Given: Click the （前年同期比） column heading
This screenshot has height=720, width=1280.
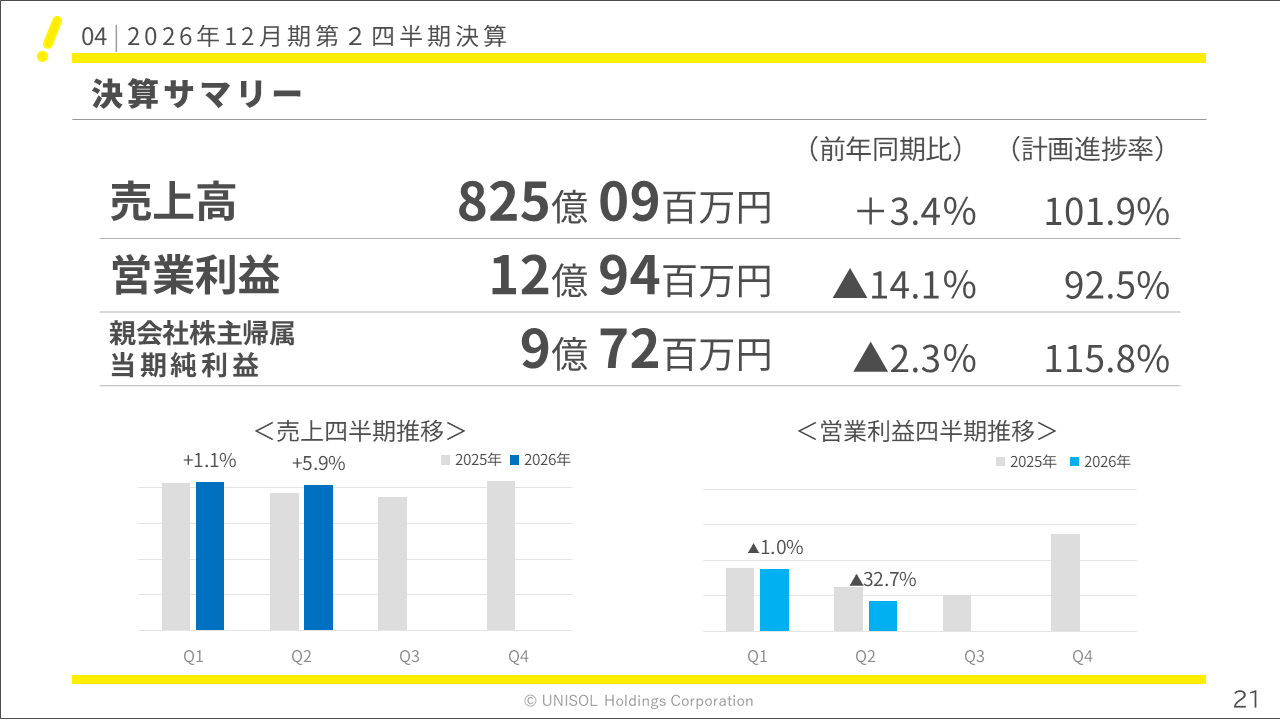Looking at the screenshot, I should (884, 150).
